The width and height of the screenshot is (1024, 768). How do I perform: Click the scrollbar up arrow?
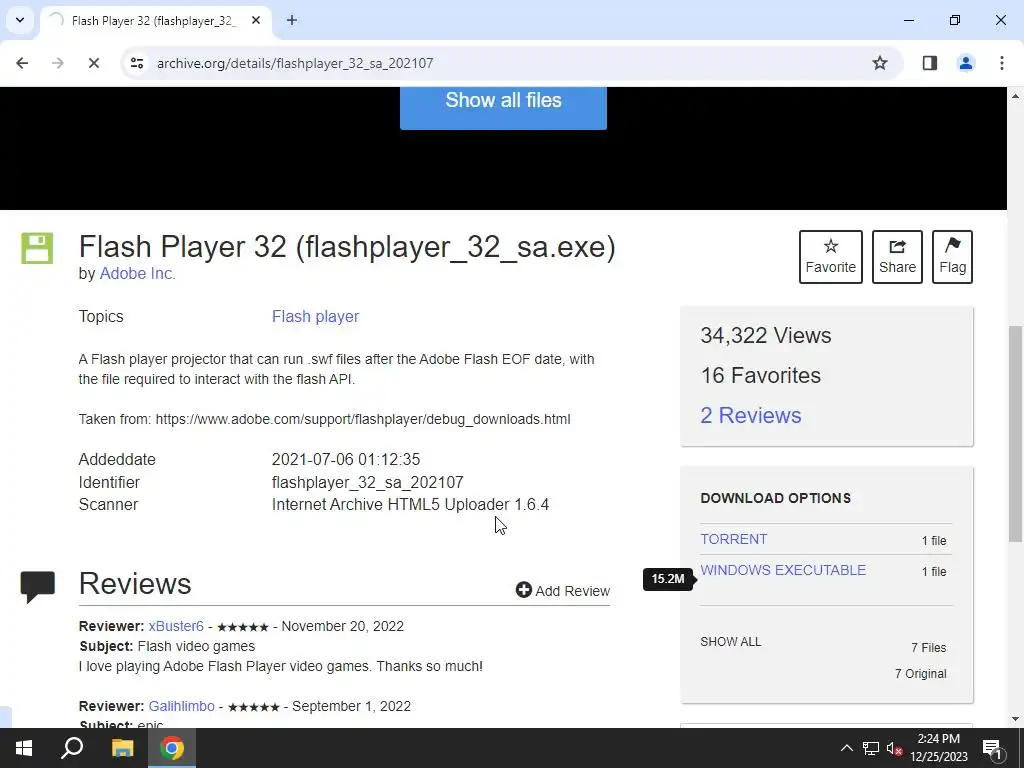(1015, 96)
